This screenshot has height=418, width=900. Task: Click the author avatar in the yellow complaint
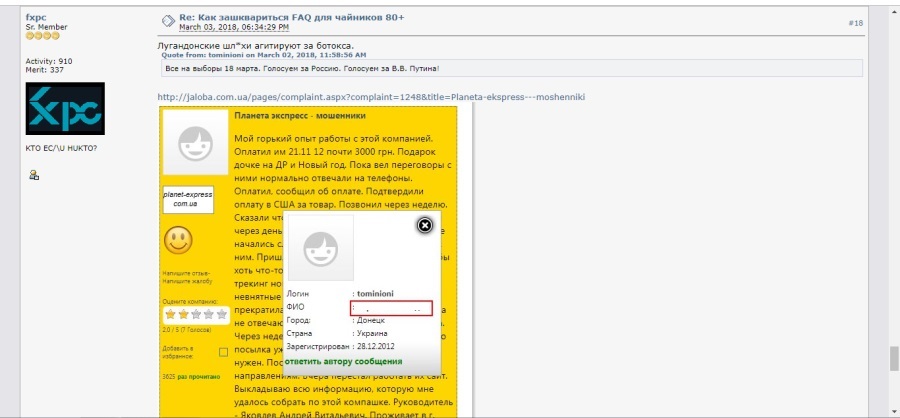click(196, 143)
